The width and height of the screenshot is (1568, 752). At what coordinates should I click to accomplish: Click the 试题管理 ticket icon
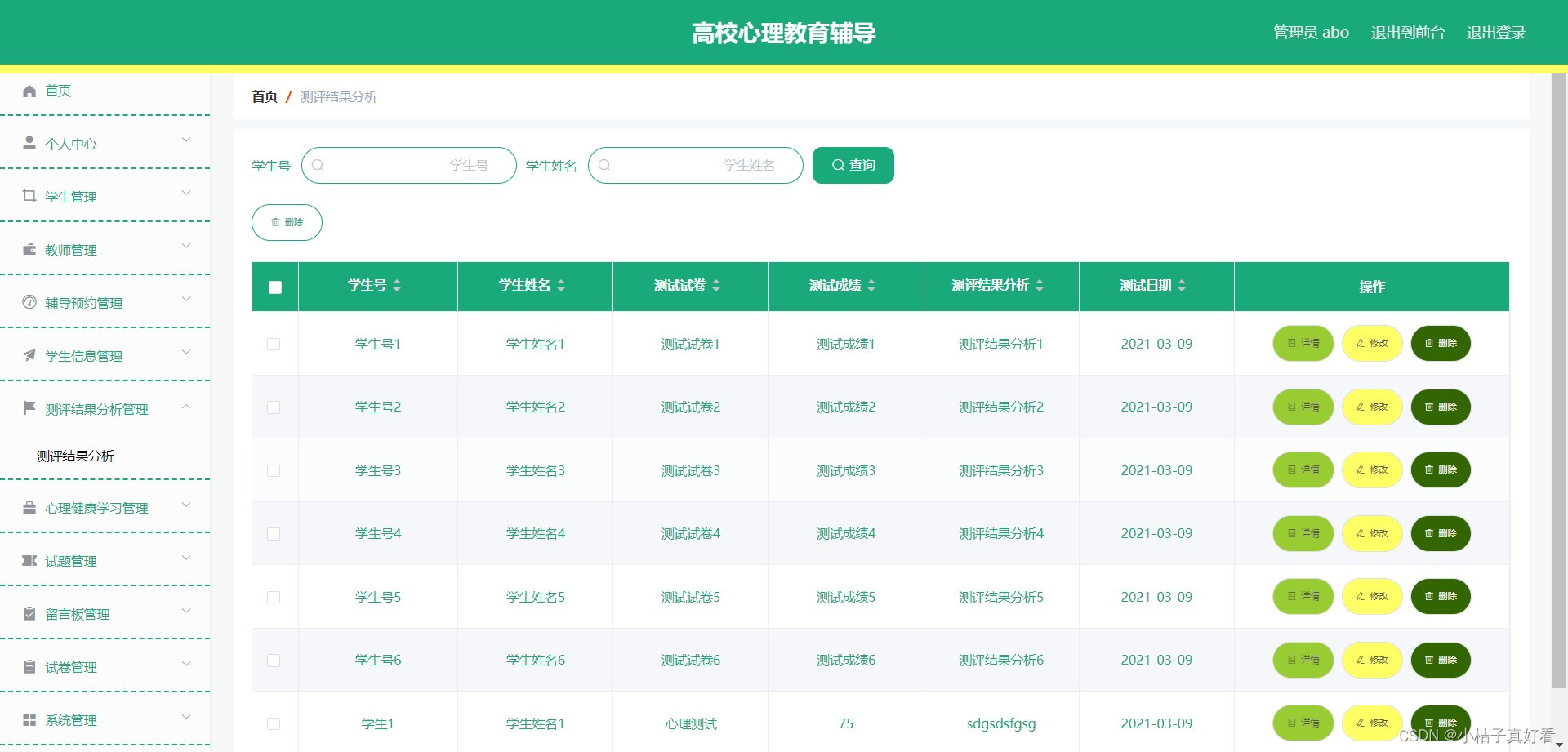pos(29,560)
